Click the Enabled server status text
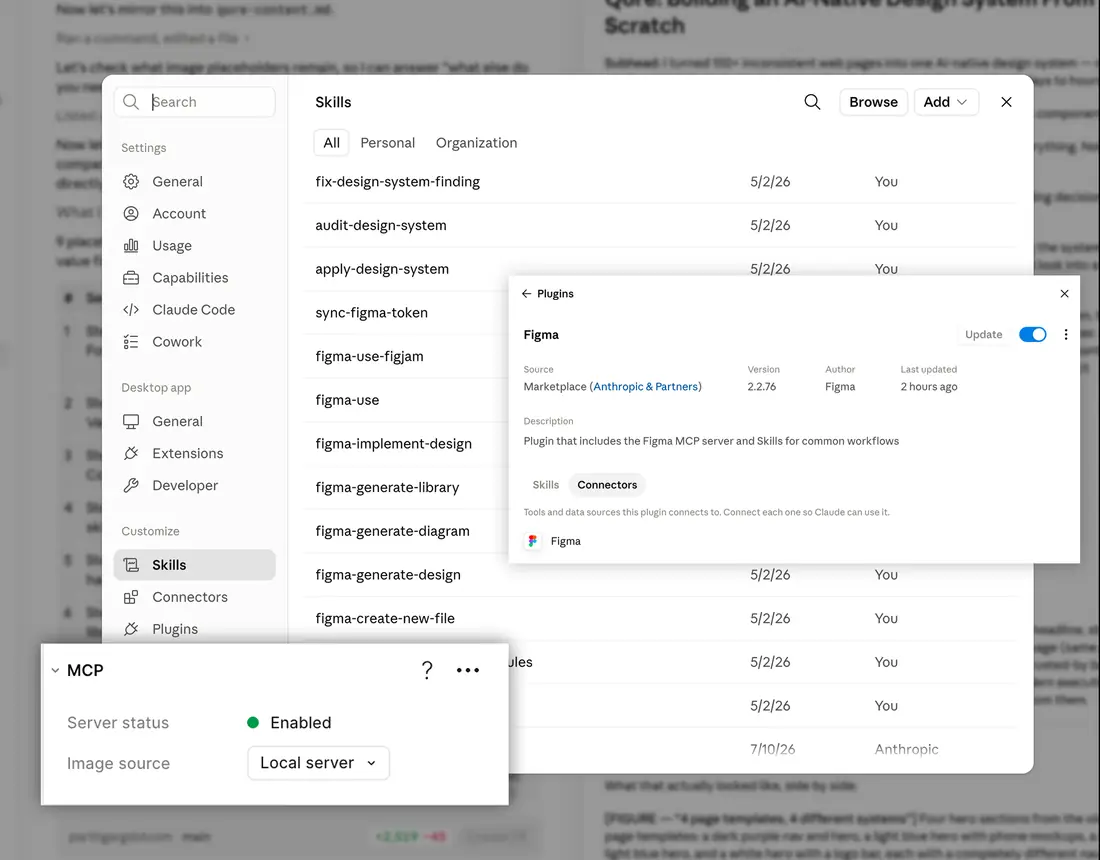This screenshot has width=1100, height=860. tap(300, 723)
